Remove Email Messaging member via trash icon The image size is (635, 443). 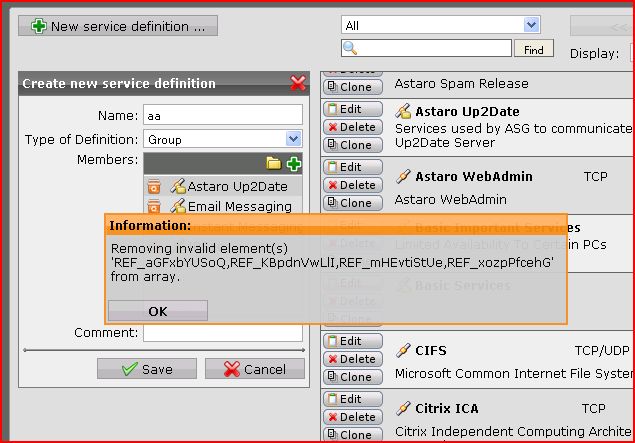pos(154,206)
